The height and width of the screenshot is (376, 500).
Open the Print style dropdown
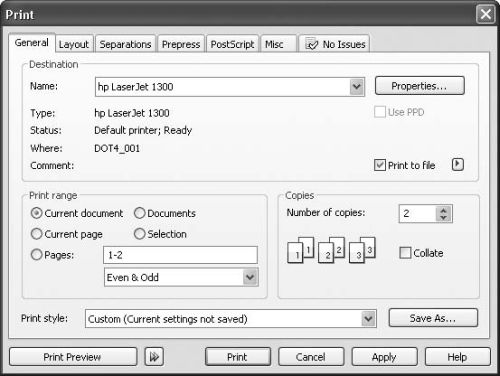point(368,319)
